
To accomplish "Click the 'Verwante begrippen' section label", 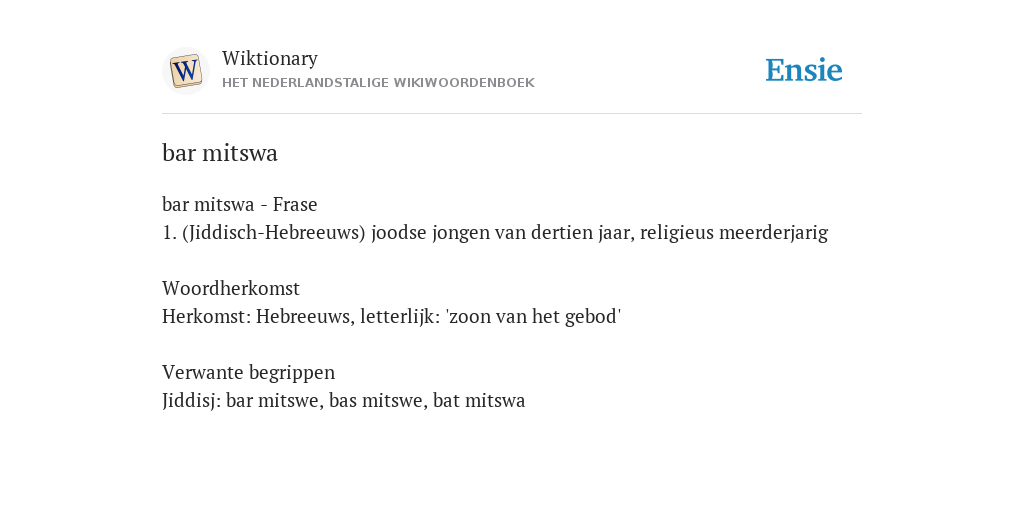I will tap(248, 372).
